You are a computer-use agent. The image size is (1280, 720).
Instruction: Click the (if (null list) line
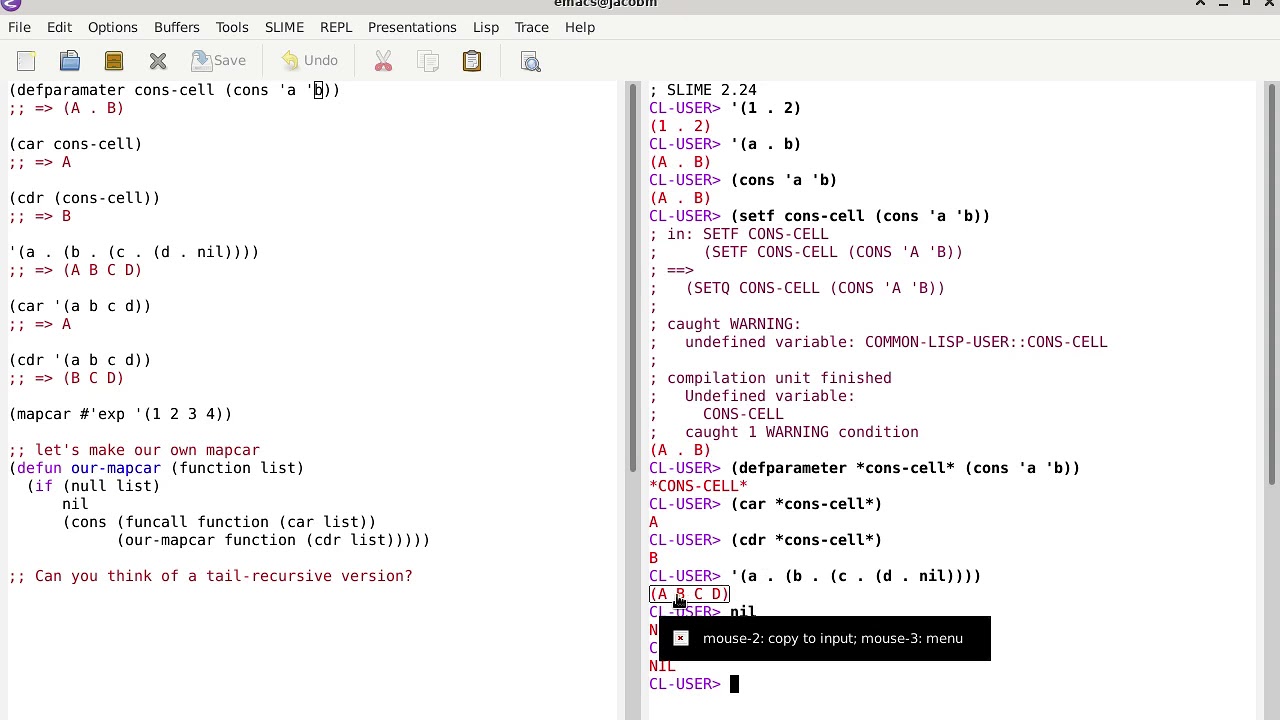94,486
